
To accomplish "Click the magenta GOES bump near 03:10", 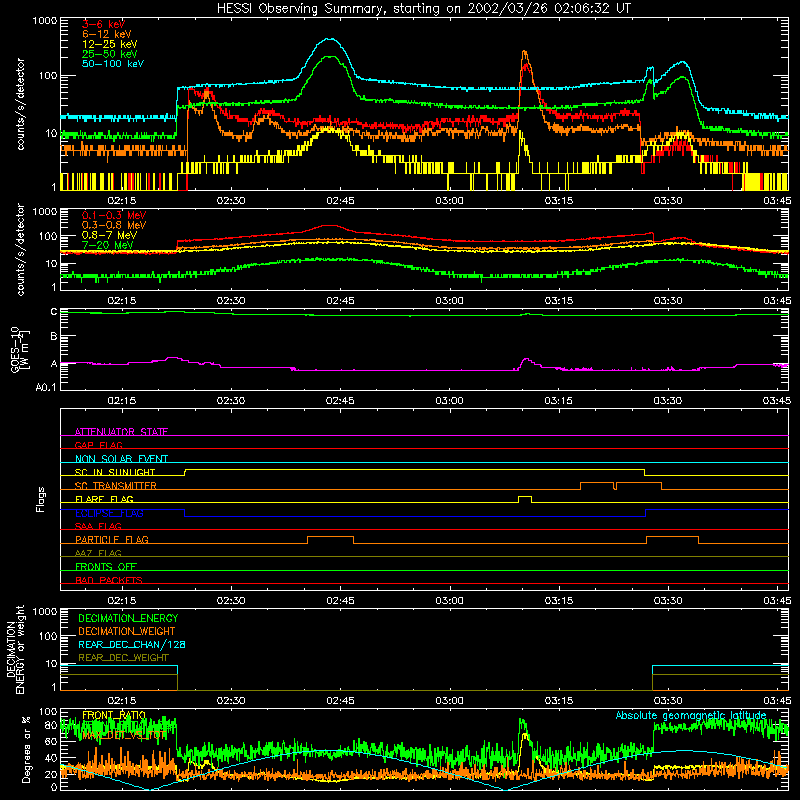I will 527,361.
